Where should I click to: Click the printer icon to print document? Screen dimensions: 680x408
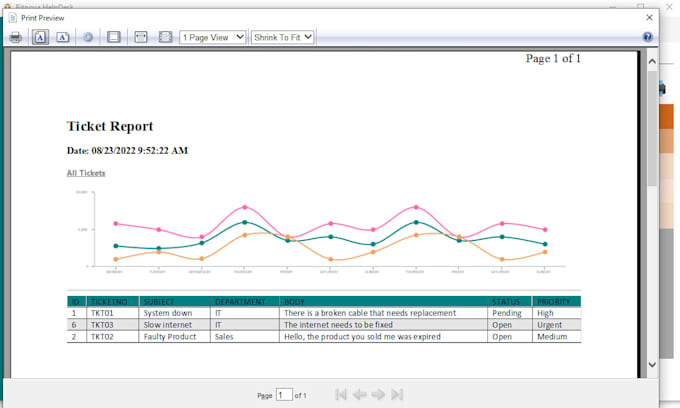pyautogui.click(x=16, y=37)
